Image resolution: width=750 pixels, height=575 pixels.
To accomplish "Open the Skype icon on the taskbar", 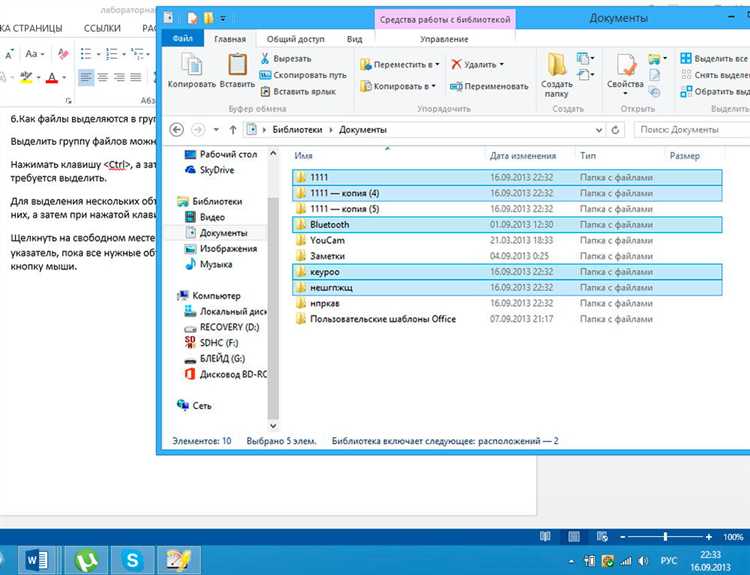I will 132,560.
